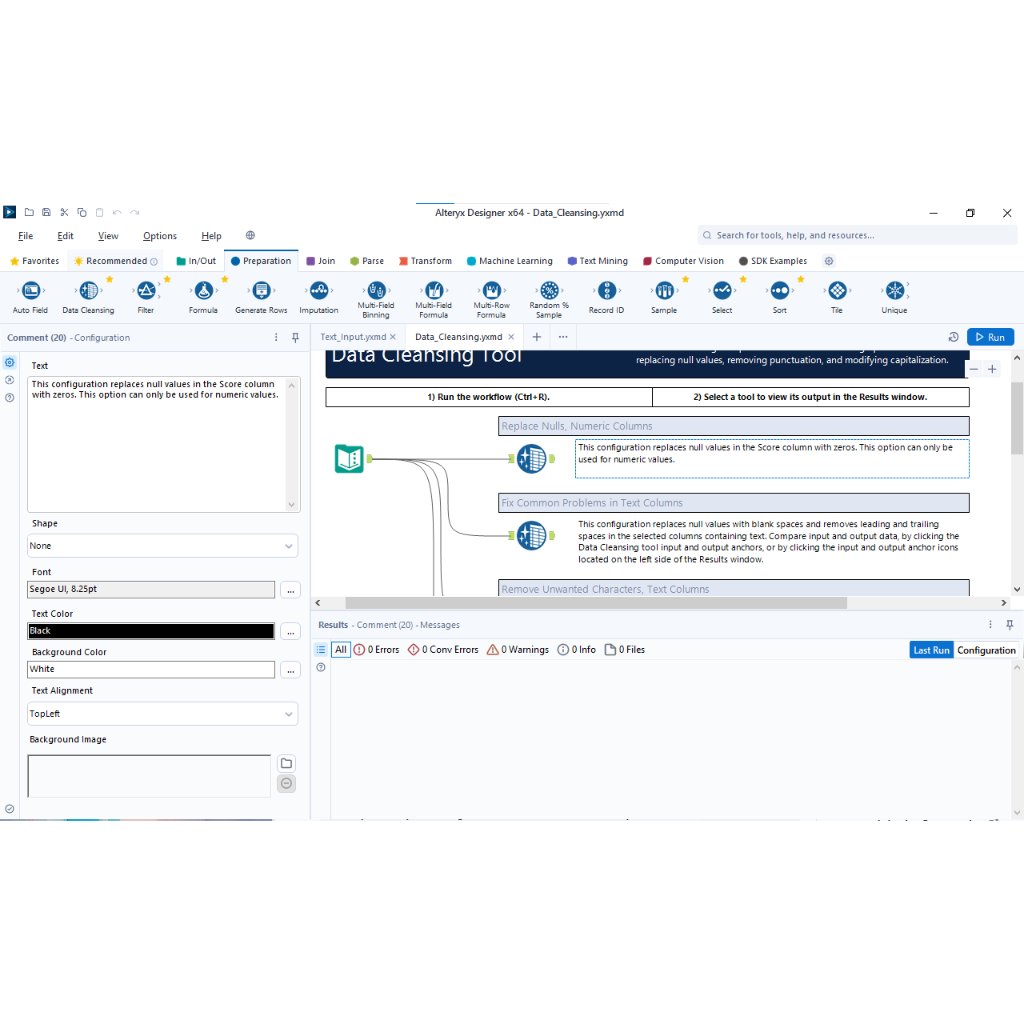1024x1024 pixels.
Task: Open Text Color picker ellipsis button
Action: point(291,632)
